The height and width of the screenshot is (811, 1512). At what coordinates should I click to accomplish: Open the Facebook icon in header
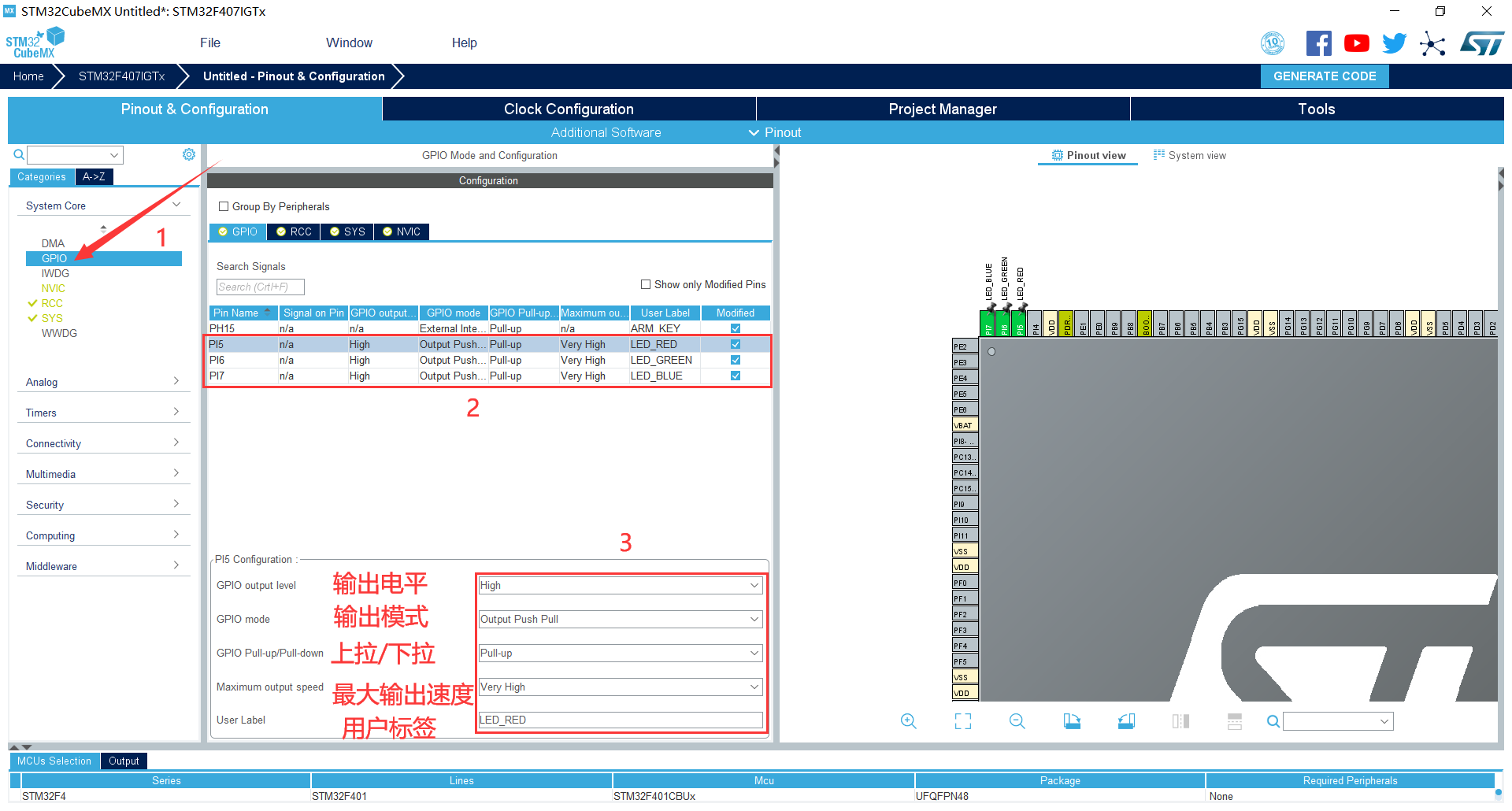(1318, 43)
